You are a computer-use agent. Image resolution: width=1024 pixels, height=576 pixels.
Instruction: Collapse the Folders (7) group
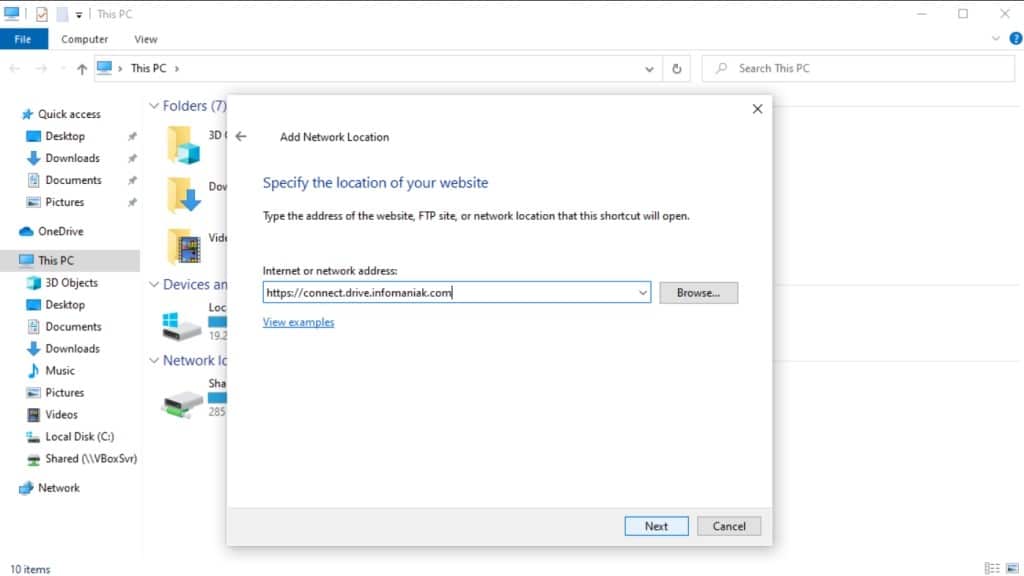tap(154, 106)
